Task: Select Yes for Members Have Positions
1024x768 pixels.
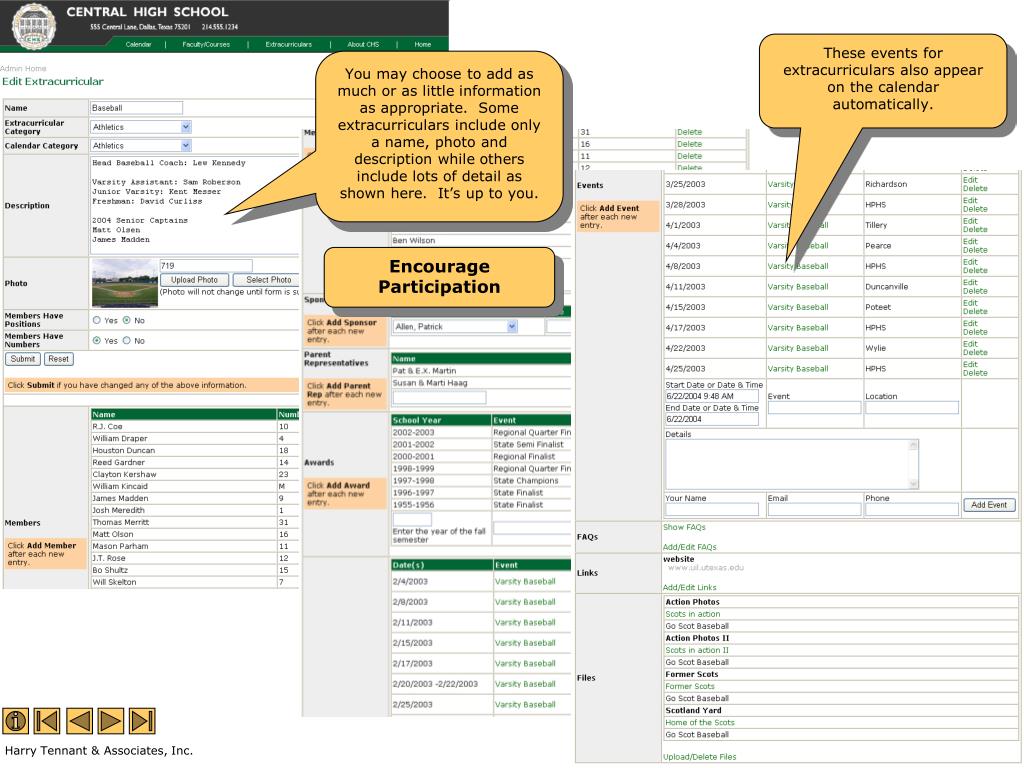Action: click(97, 320)
